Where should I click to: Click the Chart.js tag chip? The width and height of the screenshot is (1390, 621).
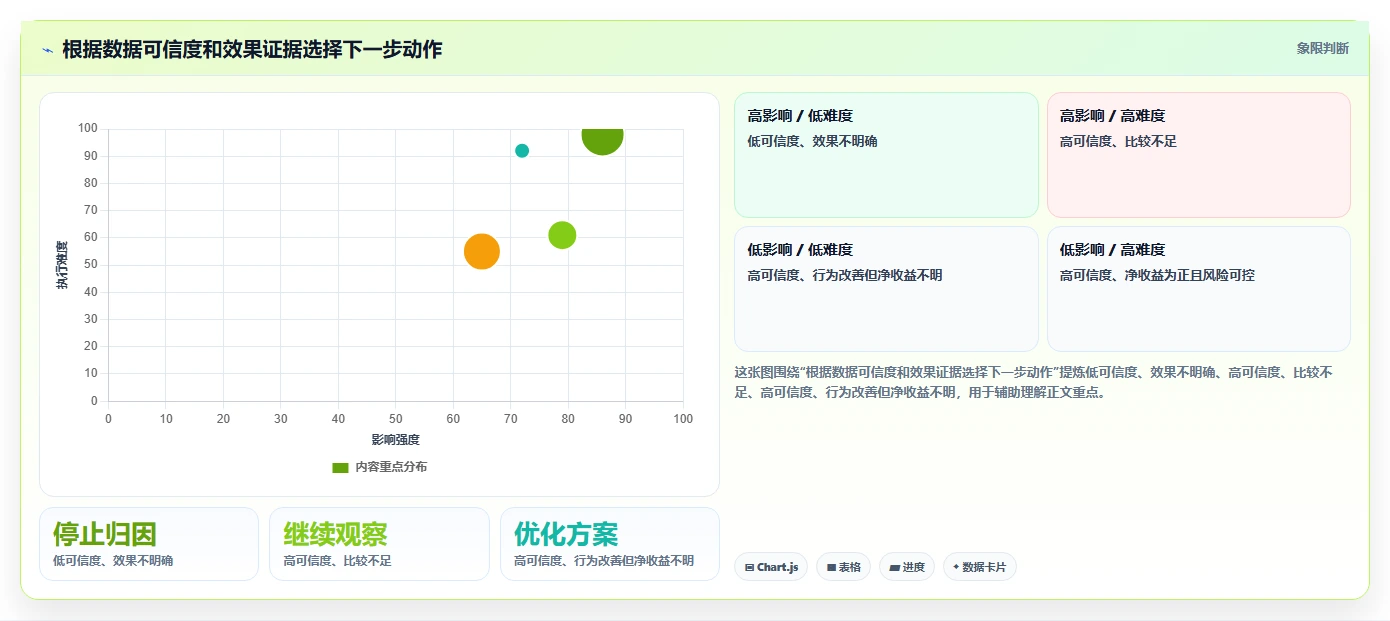click(x=771, y=567)
